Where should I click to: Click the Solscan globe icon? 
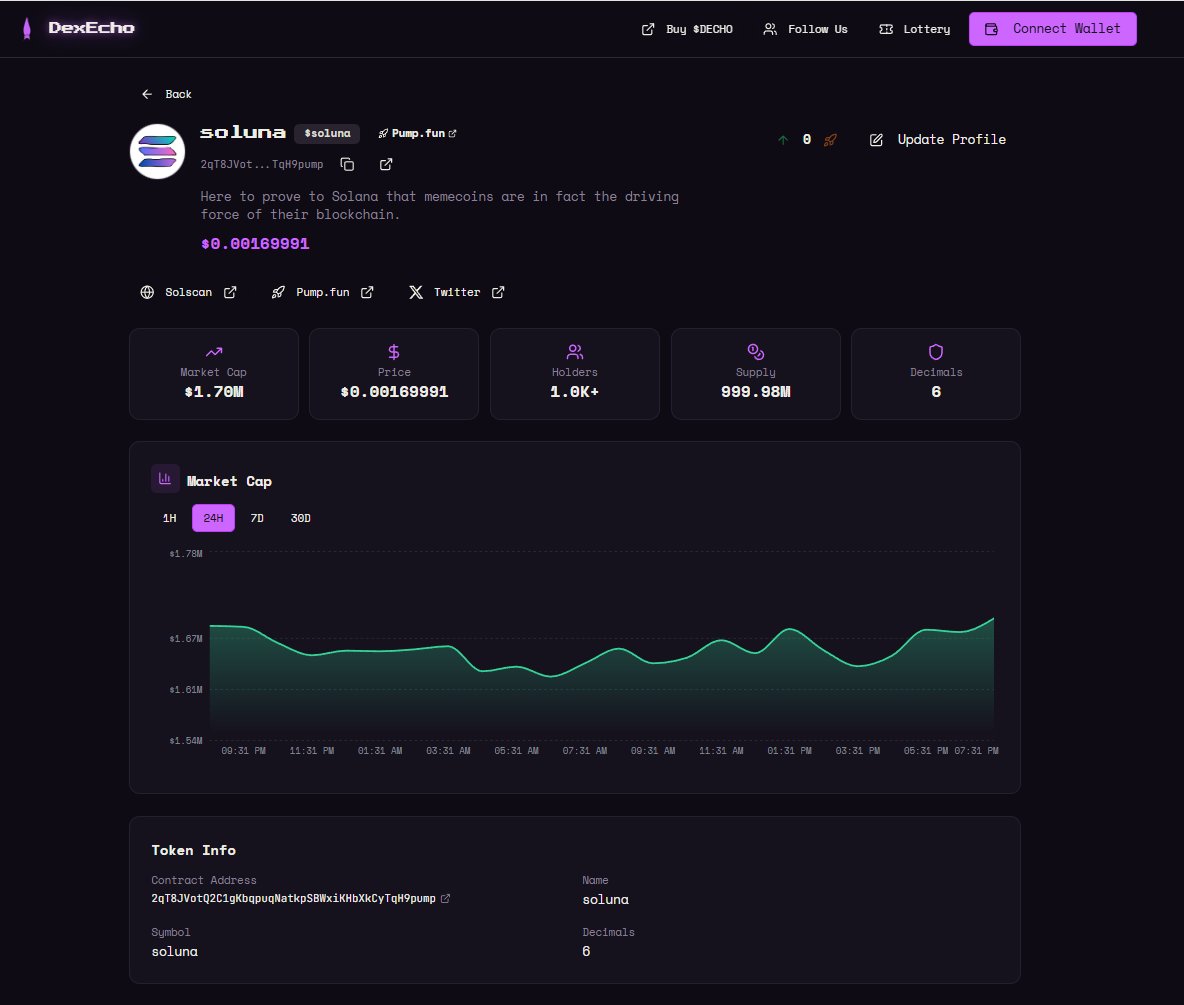click(147, 292)
